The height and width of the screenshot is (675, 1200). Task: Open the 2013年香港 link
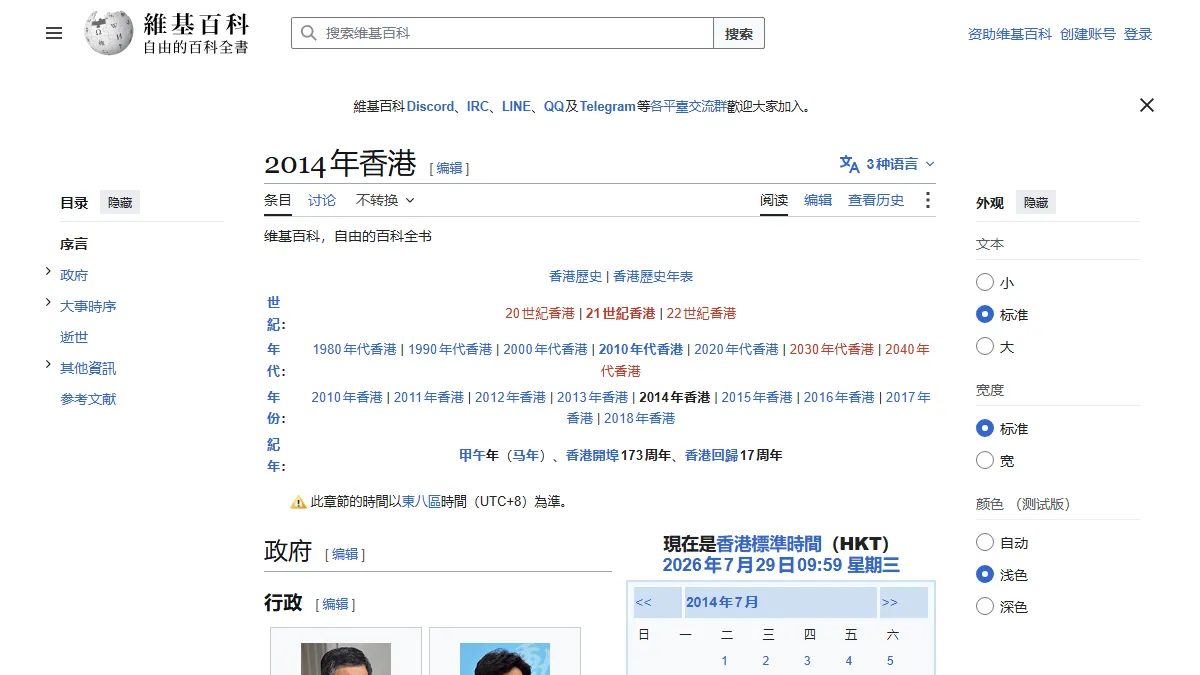point(593,397)
